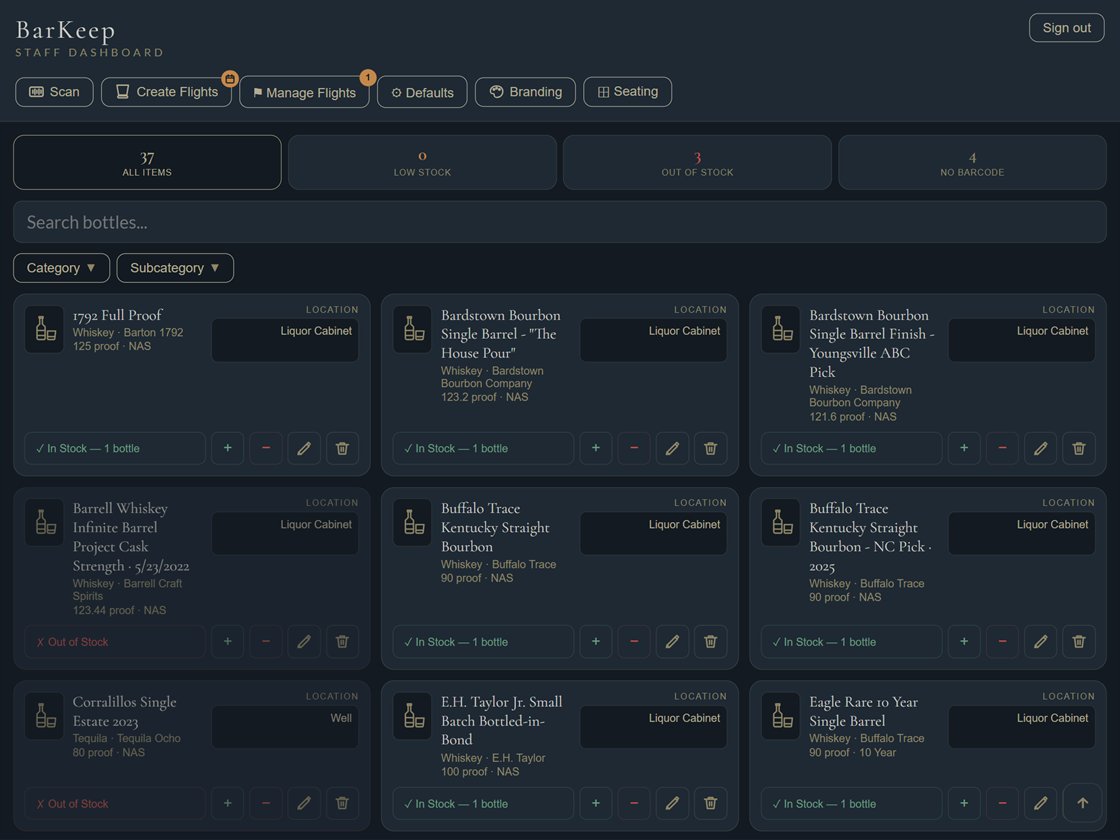Edit Barrell Whiskey Infinite Barrel entry
This screenshot has height=840, width=1120.
(304, 641)
